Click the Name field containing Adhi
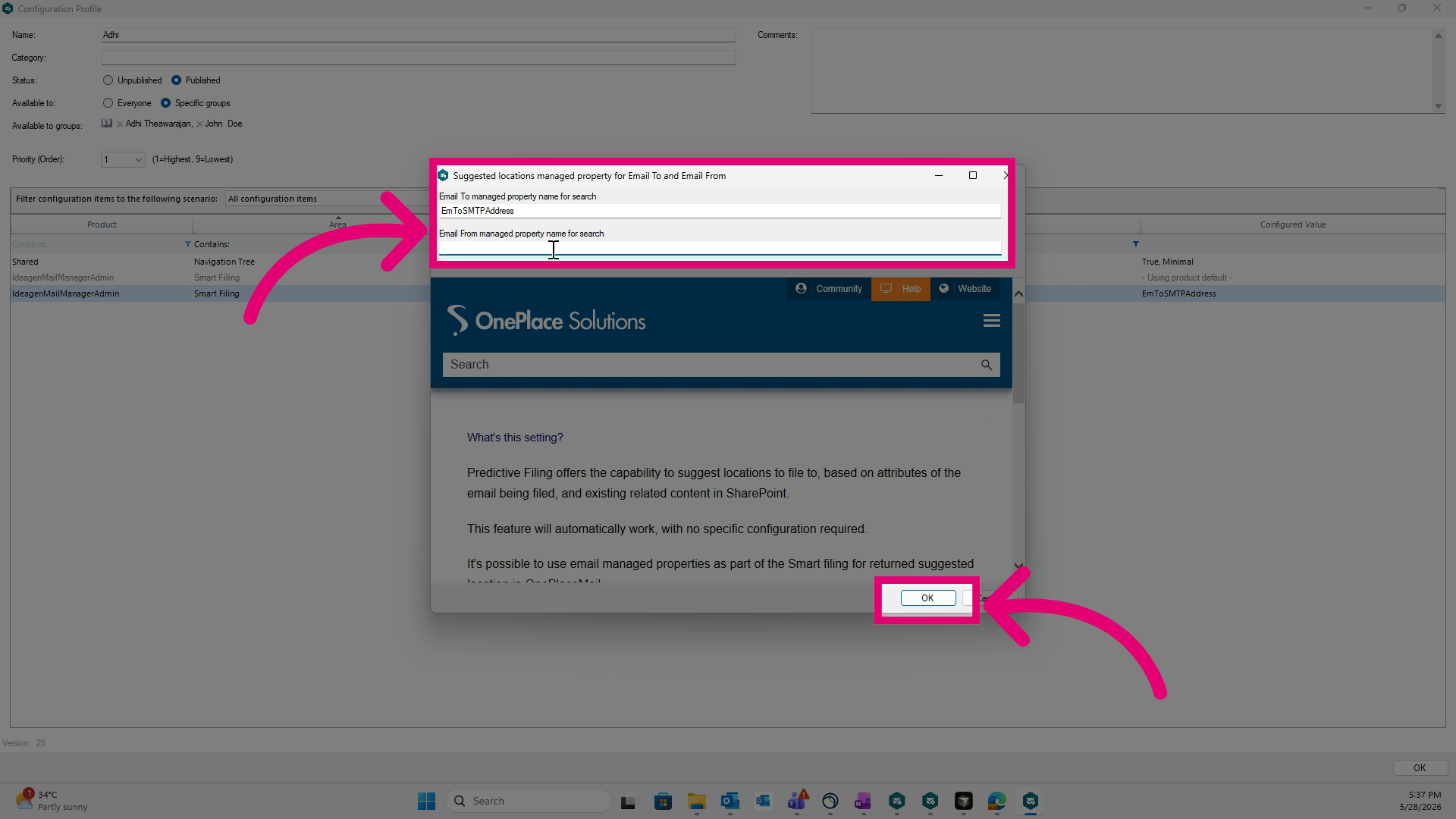Image resolution: width=1456 pixels, height=819 pixels. pos(419,35)
